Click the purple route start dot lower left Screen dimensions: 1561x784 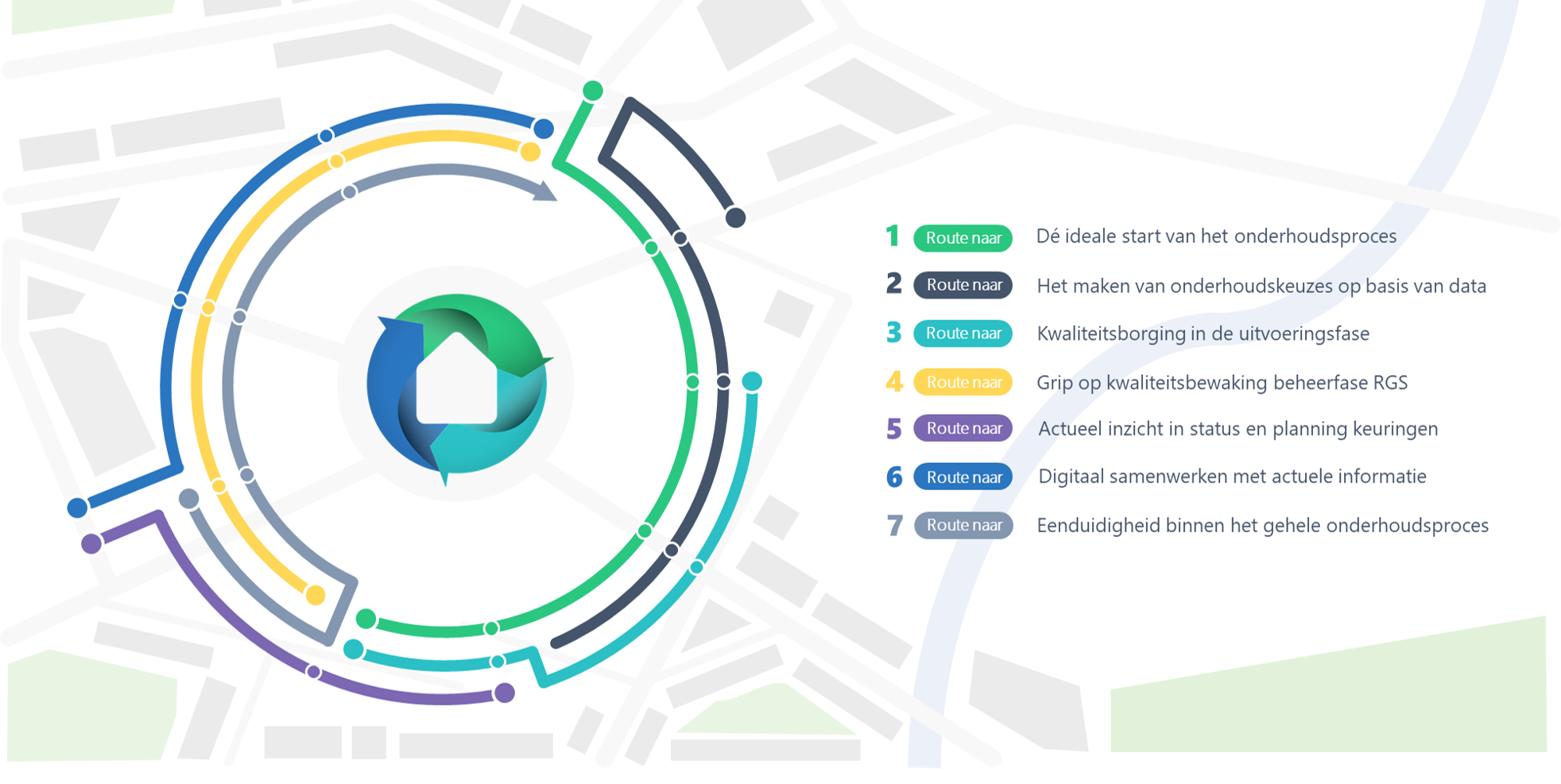pos(91,543)
